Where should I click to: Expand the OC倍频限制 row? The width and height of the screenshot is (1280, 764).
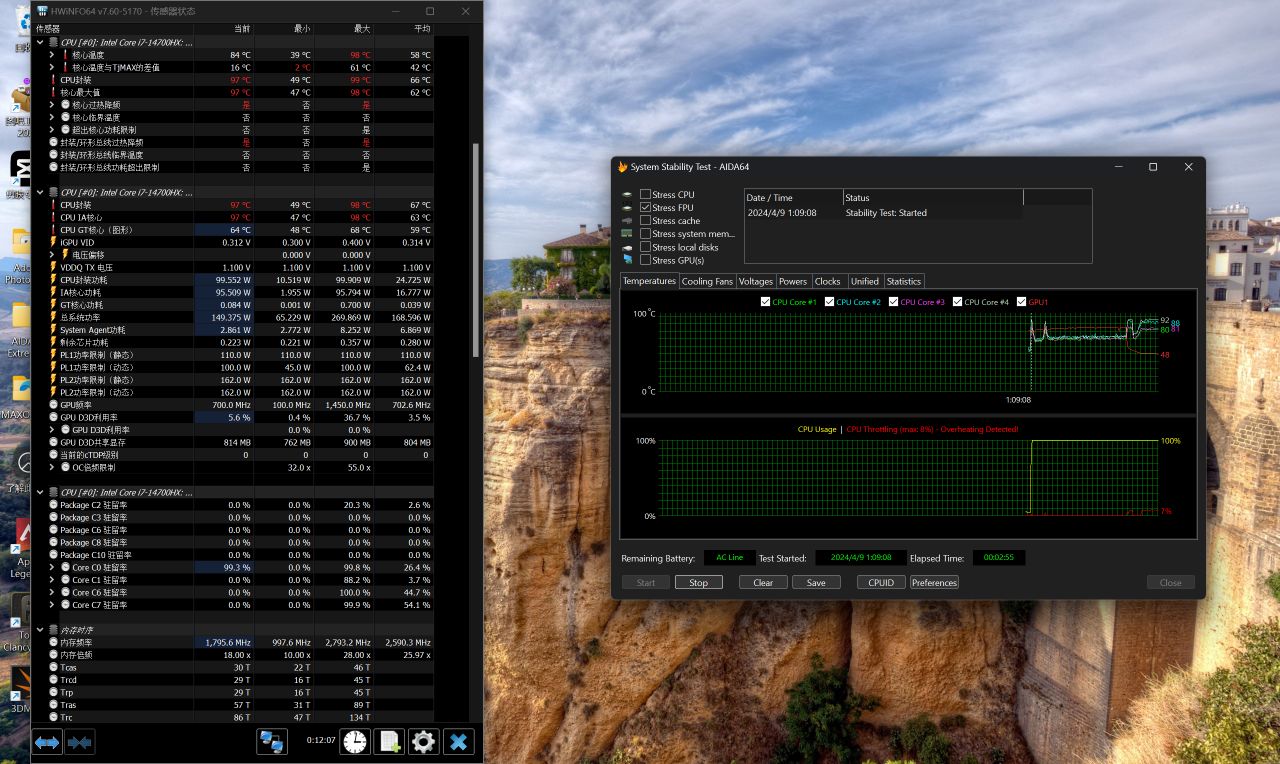52,467
